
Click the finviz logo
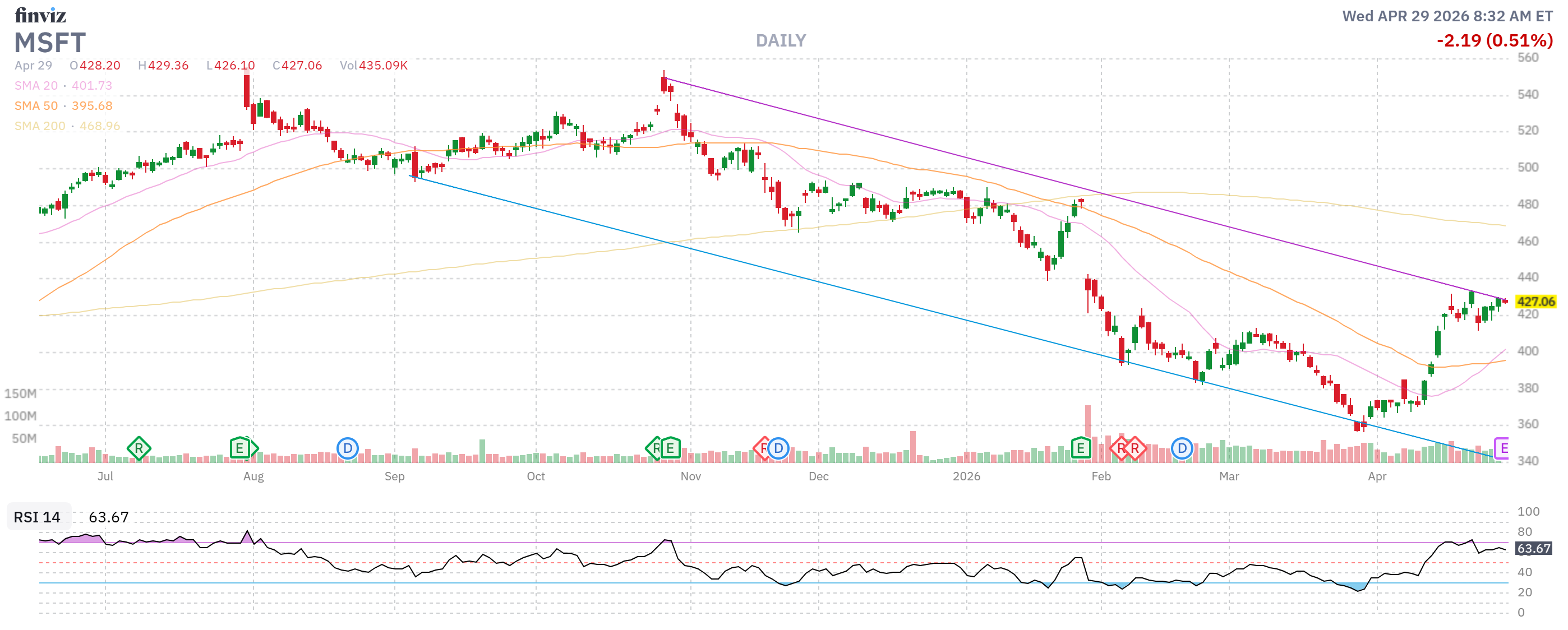[x=40, y=15]
